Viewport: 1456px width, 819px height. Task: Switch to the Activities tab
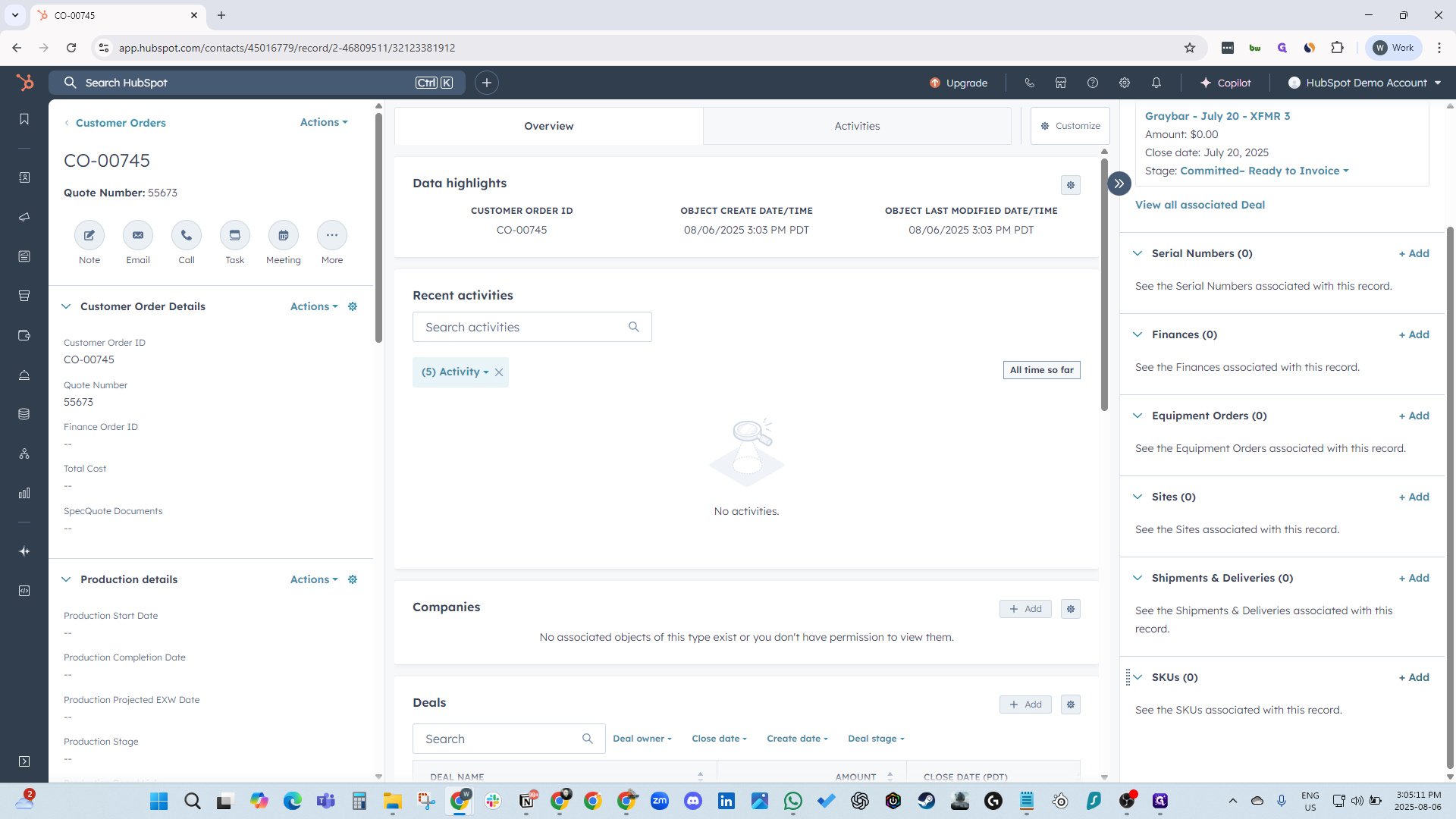click(857, 126)
